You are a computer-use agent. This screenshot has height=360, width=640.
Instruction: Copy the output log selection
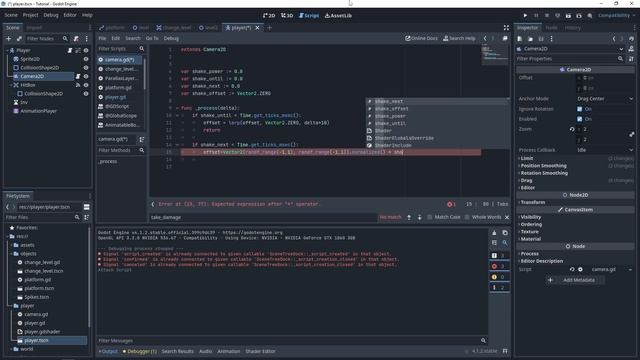coord(505,233)
